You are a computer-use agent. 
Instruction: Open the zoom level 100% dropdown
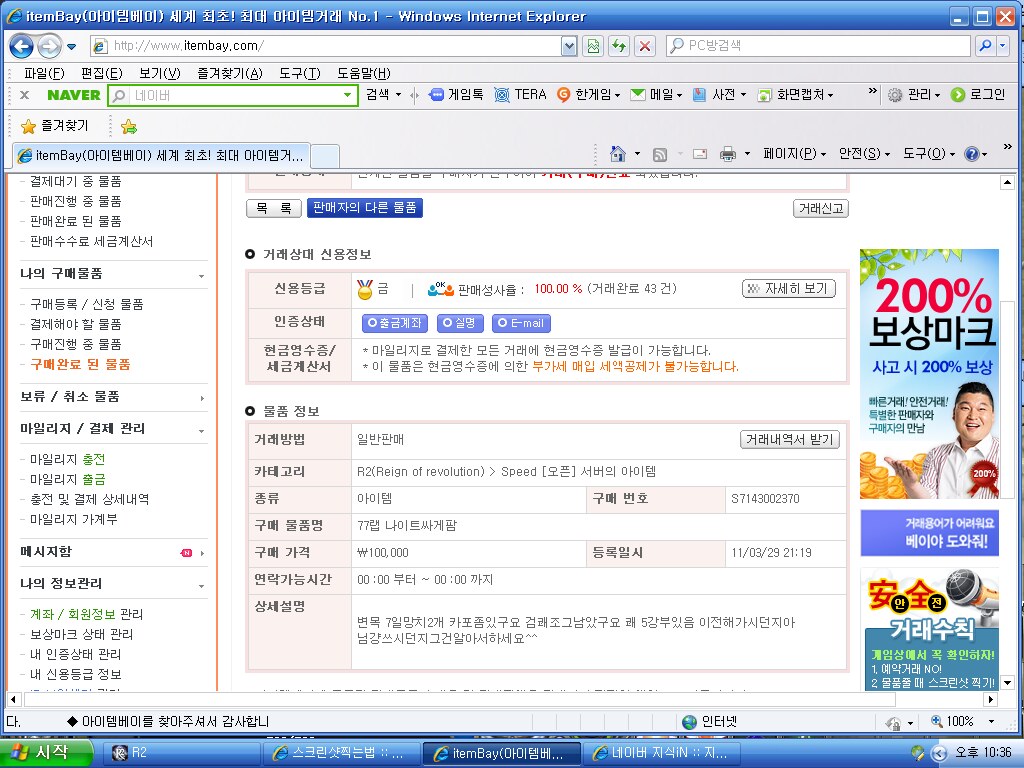click(991, 721)
